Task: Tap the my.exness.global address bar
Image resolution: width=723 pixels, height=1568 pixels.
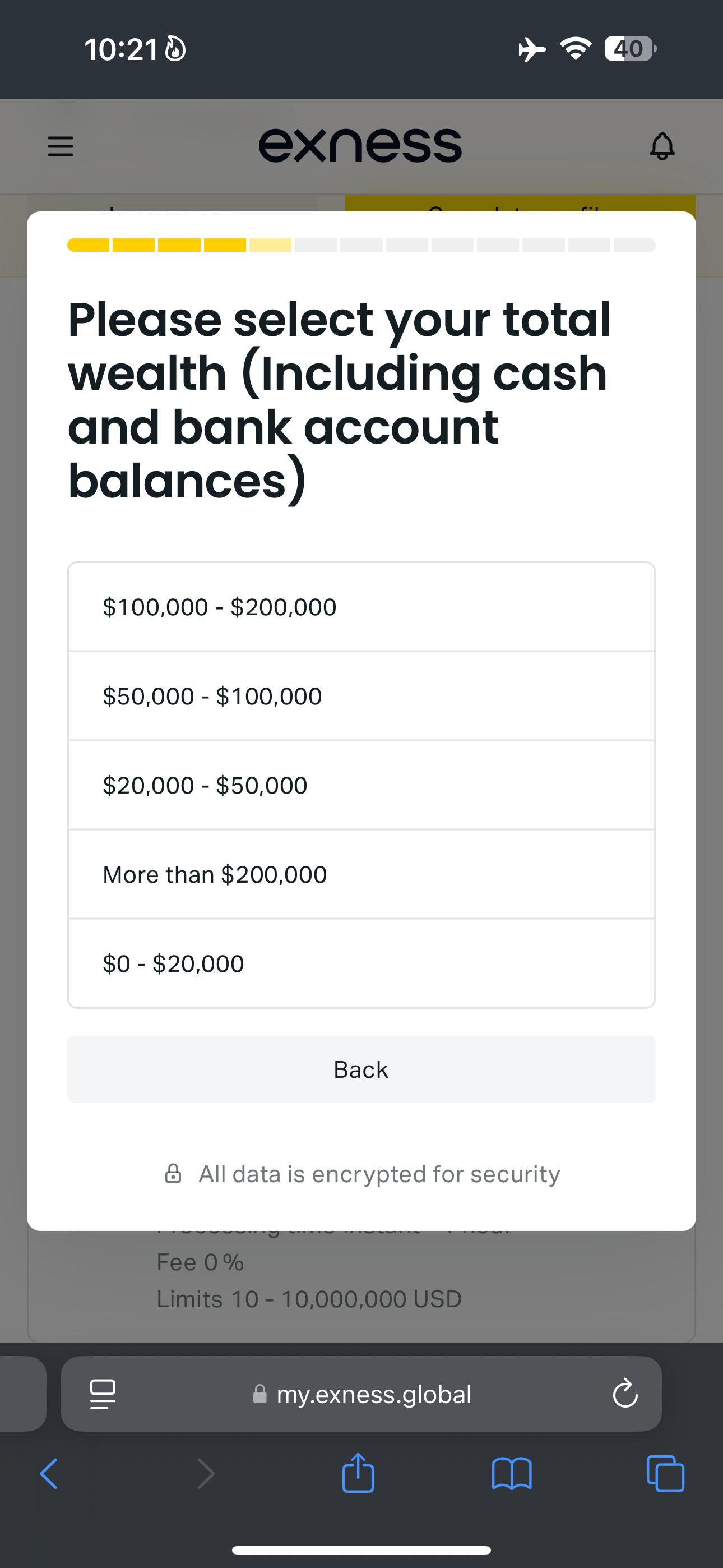Action: point(361,1394)
